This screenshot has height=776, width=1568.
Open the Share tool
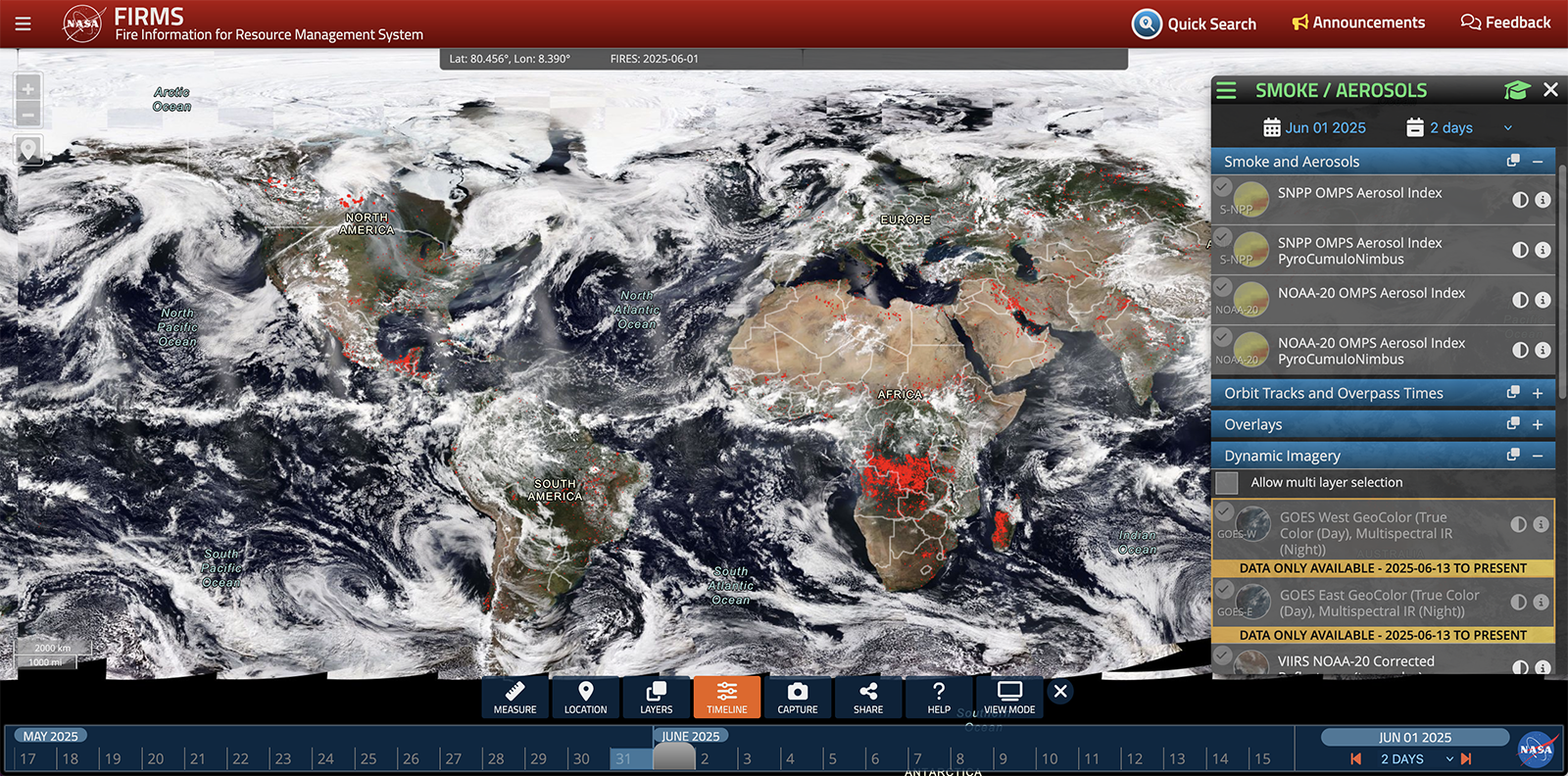[867, 697]
